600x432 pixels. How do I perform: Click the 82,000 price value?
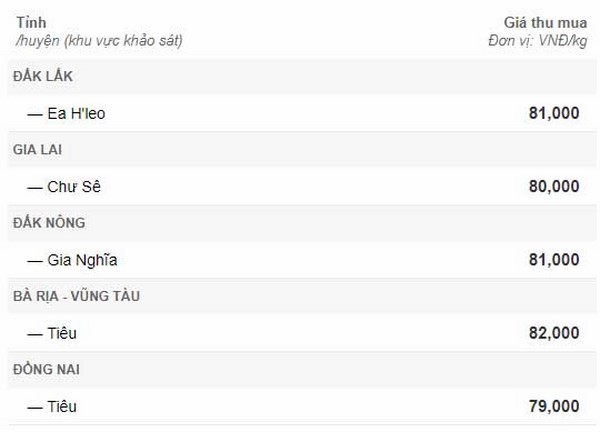click(554, 333)
